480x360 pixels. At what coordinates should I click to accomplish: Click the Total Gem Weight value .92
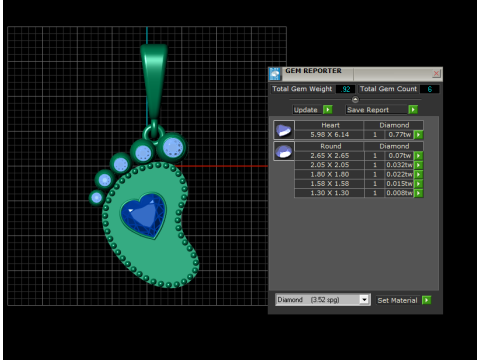click(x=345, y=89)
